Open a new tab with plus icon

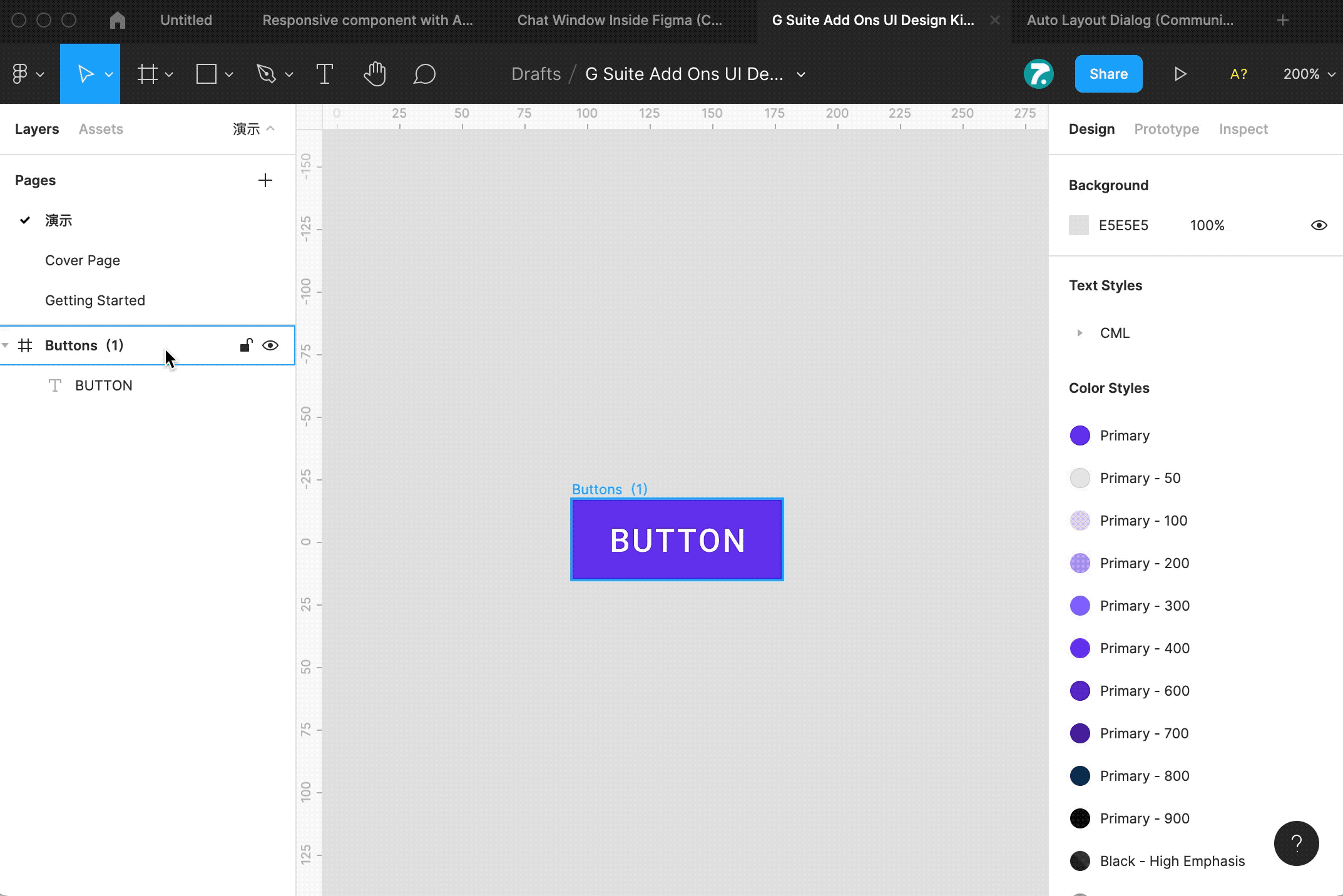click(1283, 20)
